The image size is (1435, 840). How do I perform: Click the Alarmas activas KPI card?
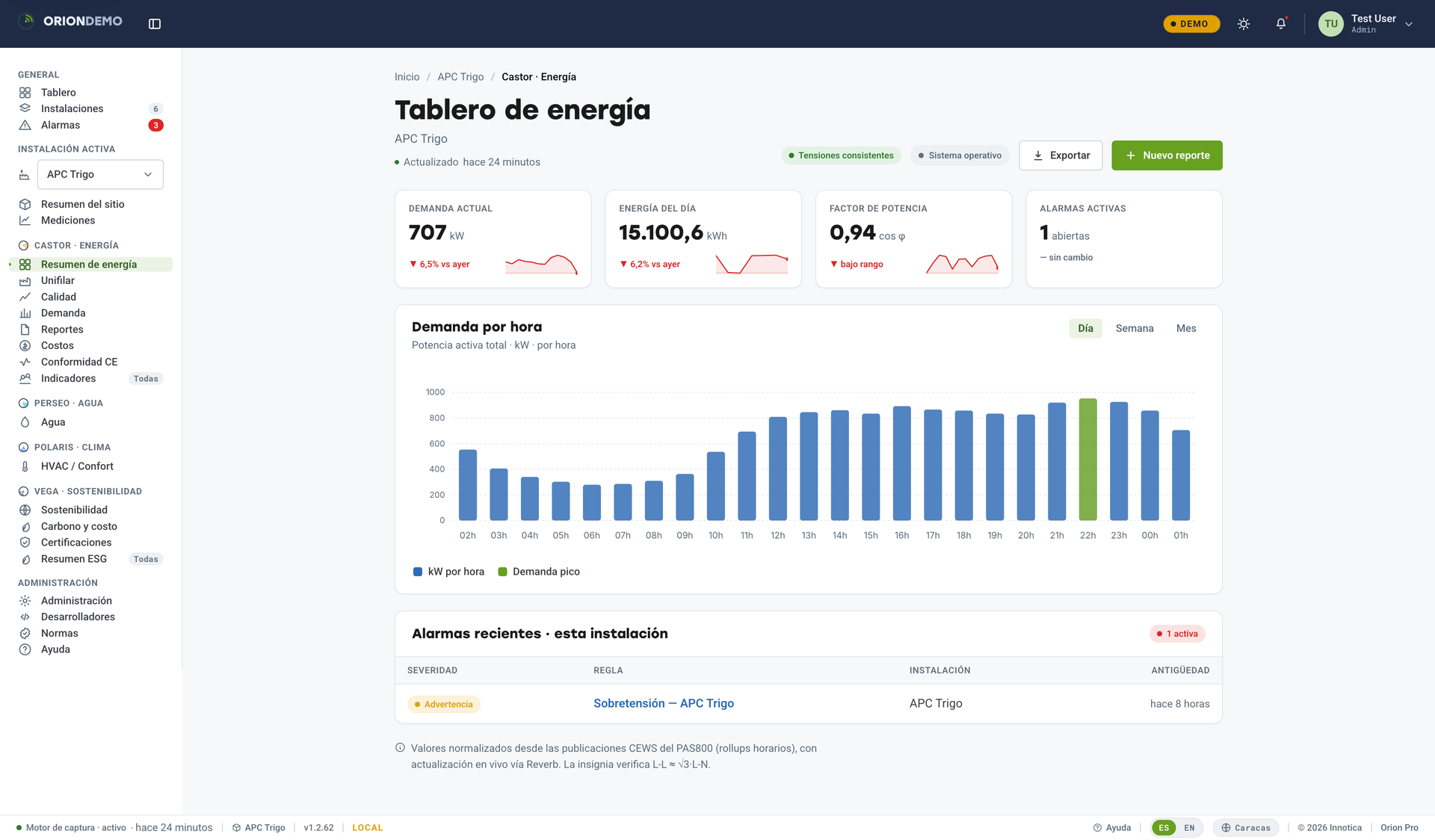(1124, 239)
